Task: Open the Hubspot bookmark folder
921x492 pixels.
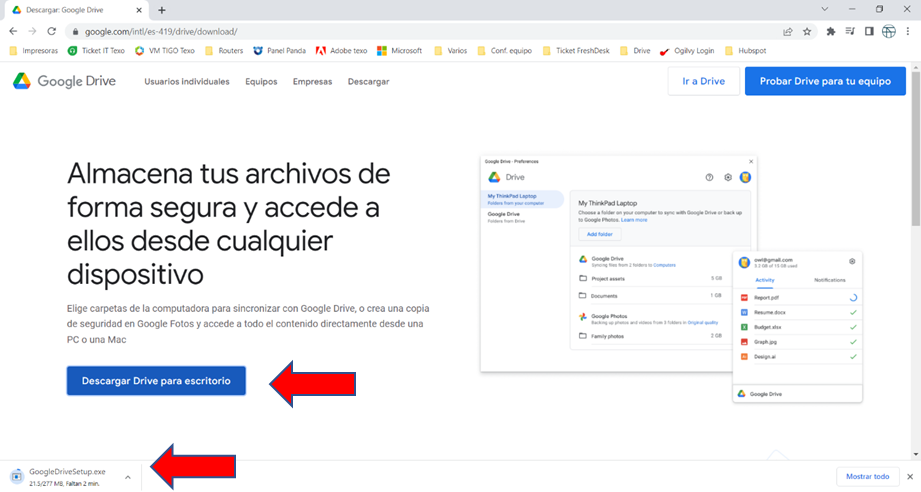Action: coord(746,51)
